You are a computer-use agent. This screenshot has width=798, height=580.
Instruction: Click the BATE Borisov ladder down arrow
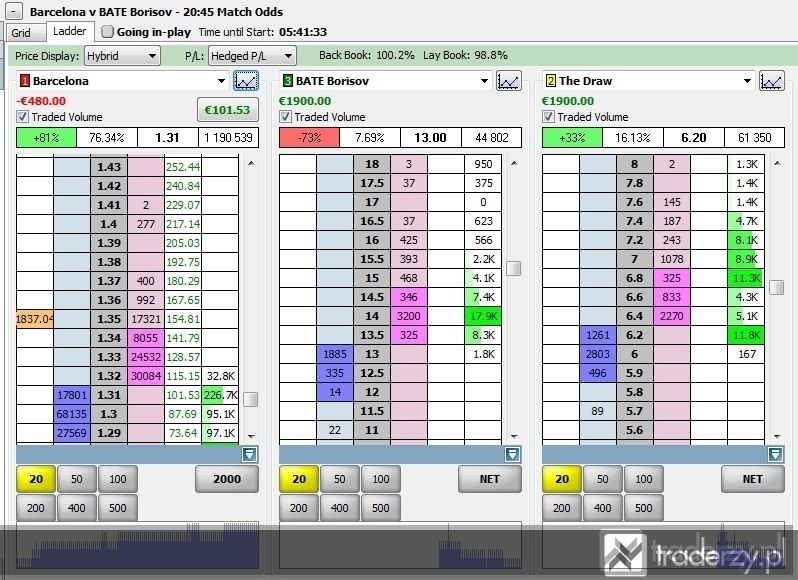pyautogui.click(x=514, y=436)
